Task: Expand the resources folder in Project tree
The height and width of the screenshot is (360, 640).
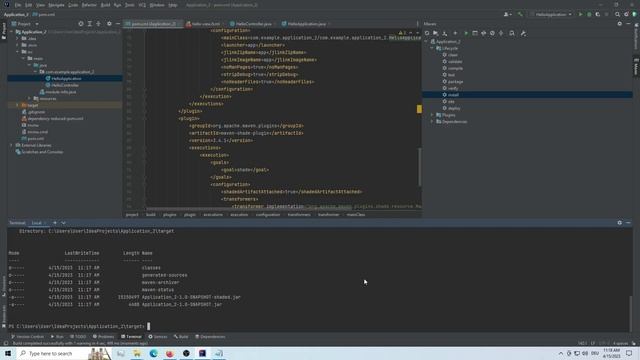Action: tap(29, 98)
